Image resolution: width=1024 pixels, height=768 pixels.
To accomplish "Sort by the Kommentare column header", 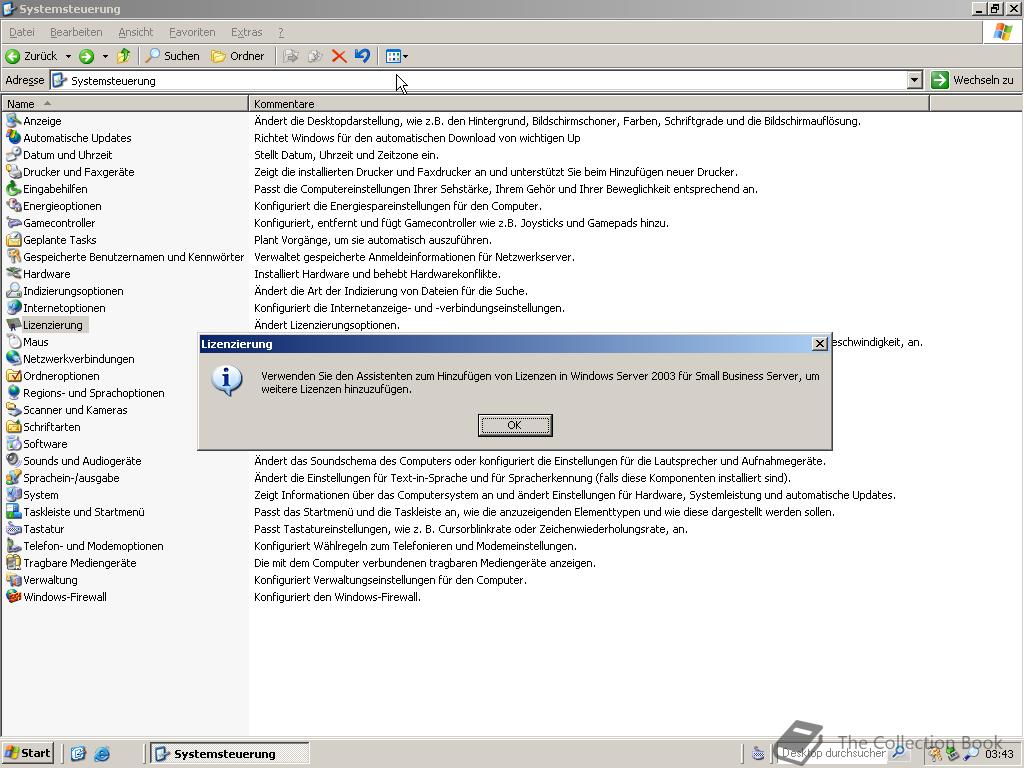I will (x=588, y=104).
